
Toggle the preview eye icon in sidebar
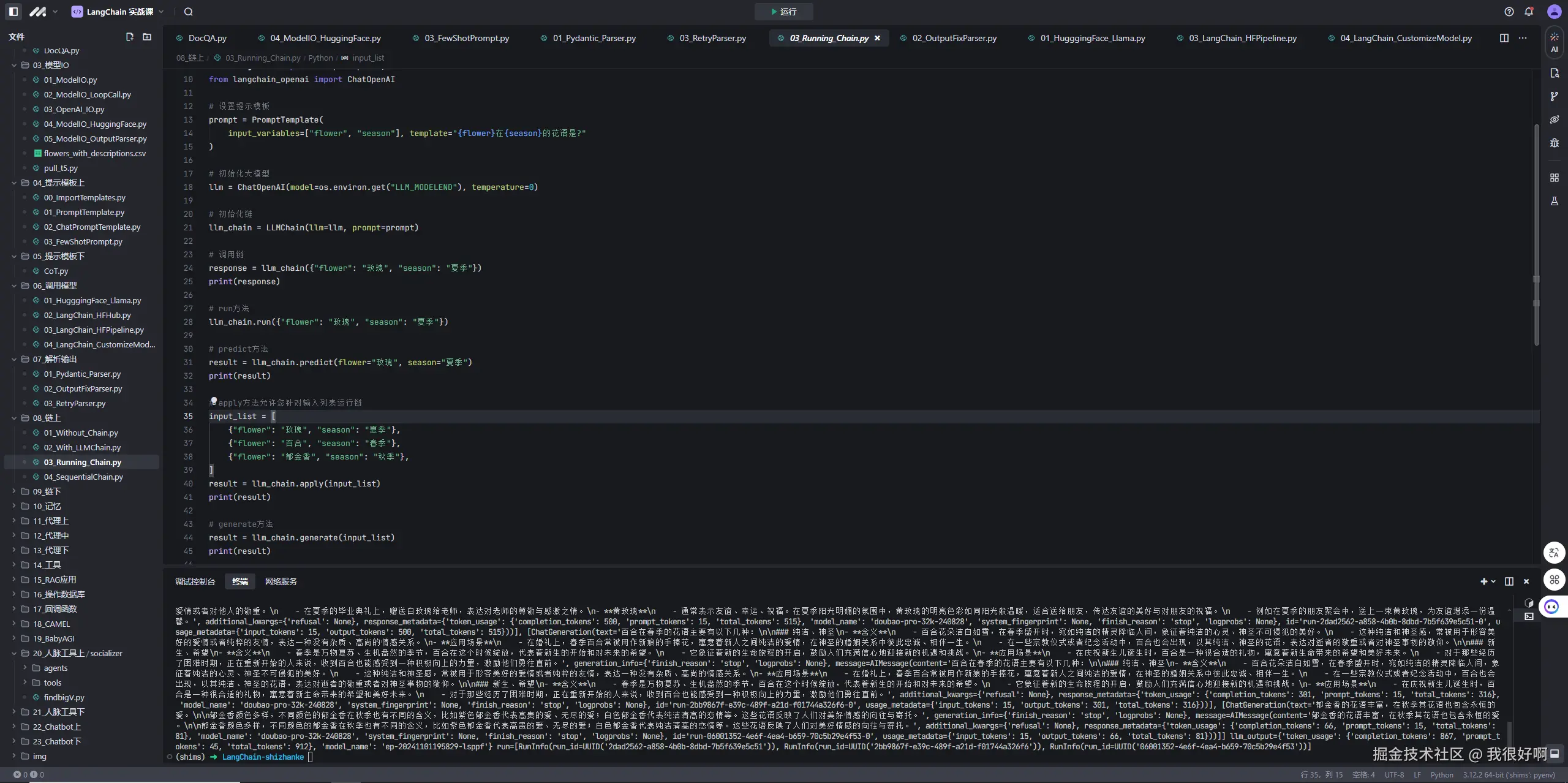click(1554, 119)
